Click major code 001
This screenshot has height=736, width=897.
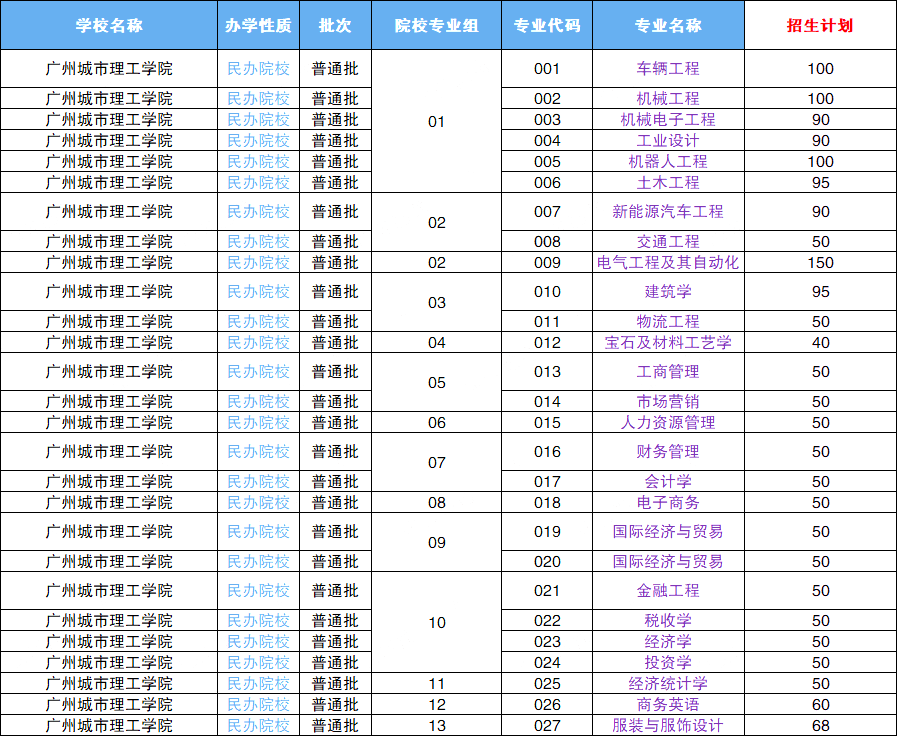[547, 69]
